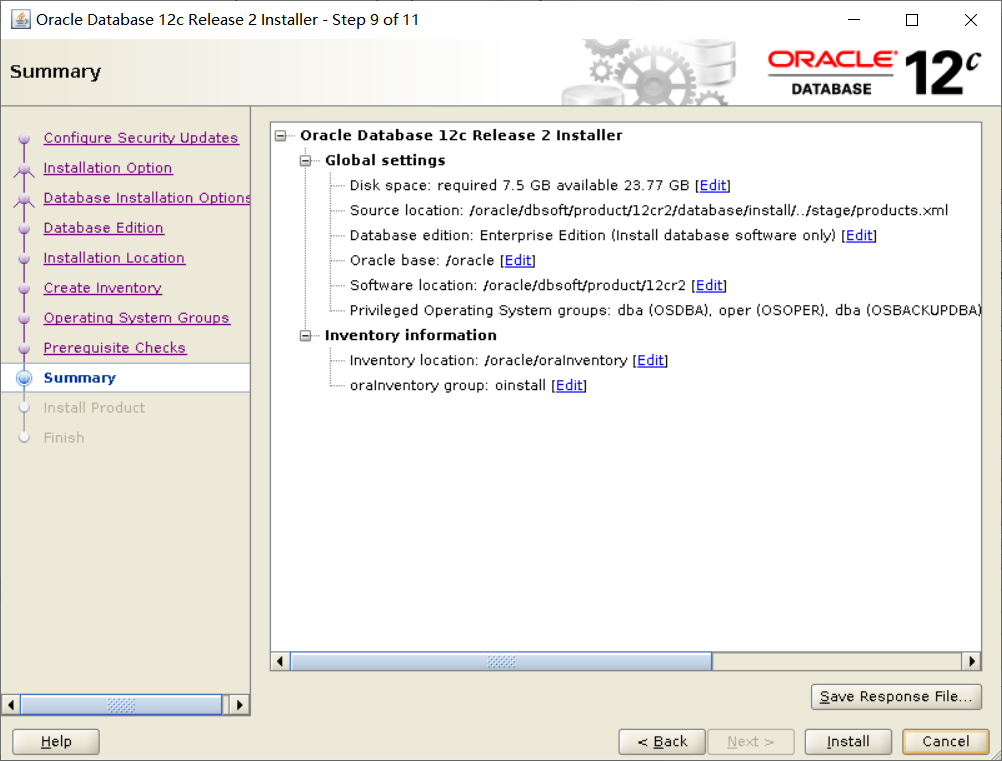Edit the disk space setting
This screenshot has height=761, width=1002.
(713, 185)
